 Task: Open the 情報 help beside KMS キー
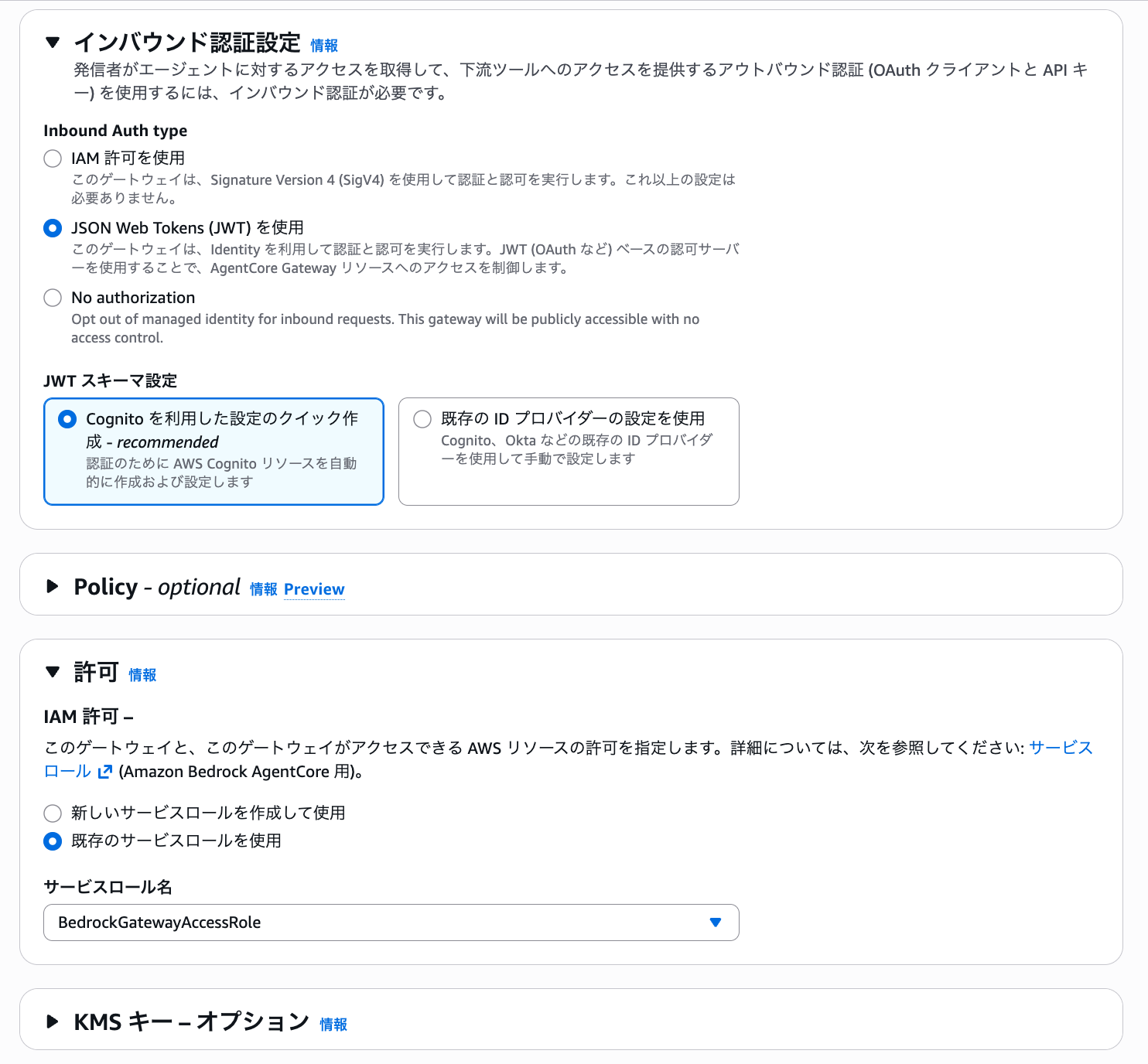pos(333,1024)
